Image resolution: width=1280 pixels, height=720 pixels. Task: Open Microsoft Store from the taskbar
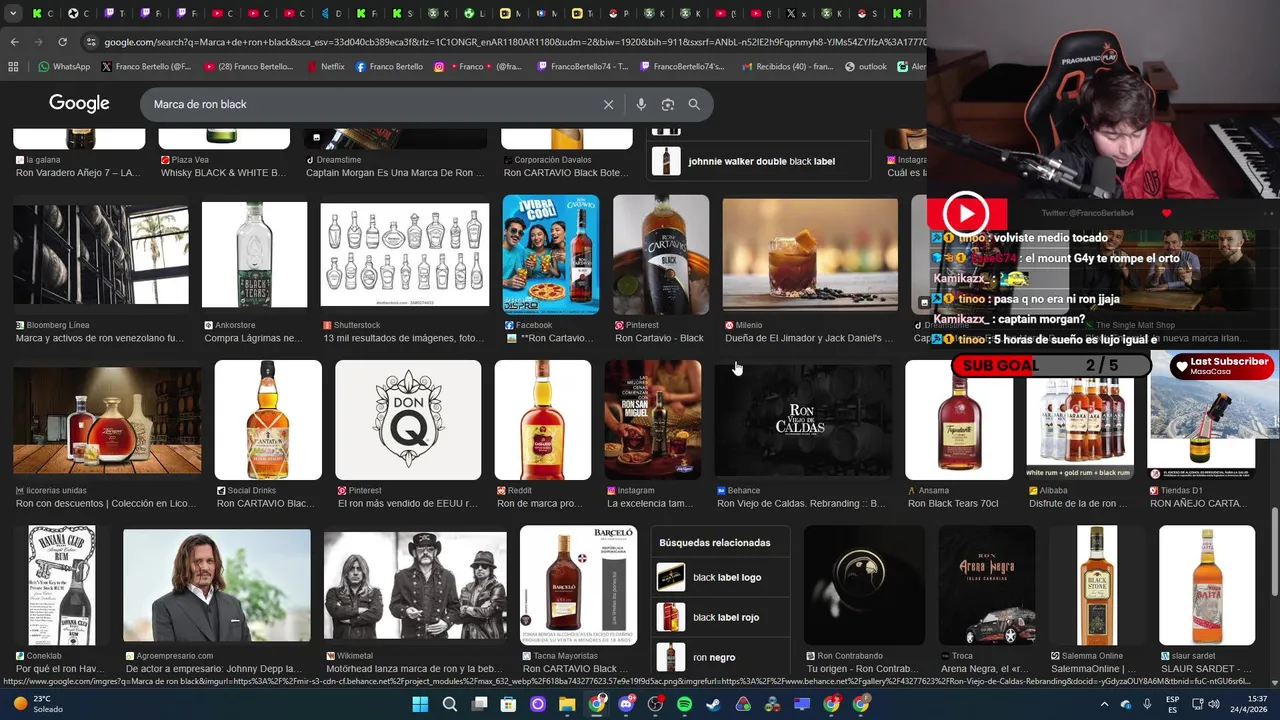click(x=508, y=704)
